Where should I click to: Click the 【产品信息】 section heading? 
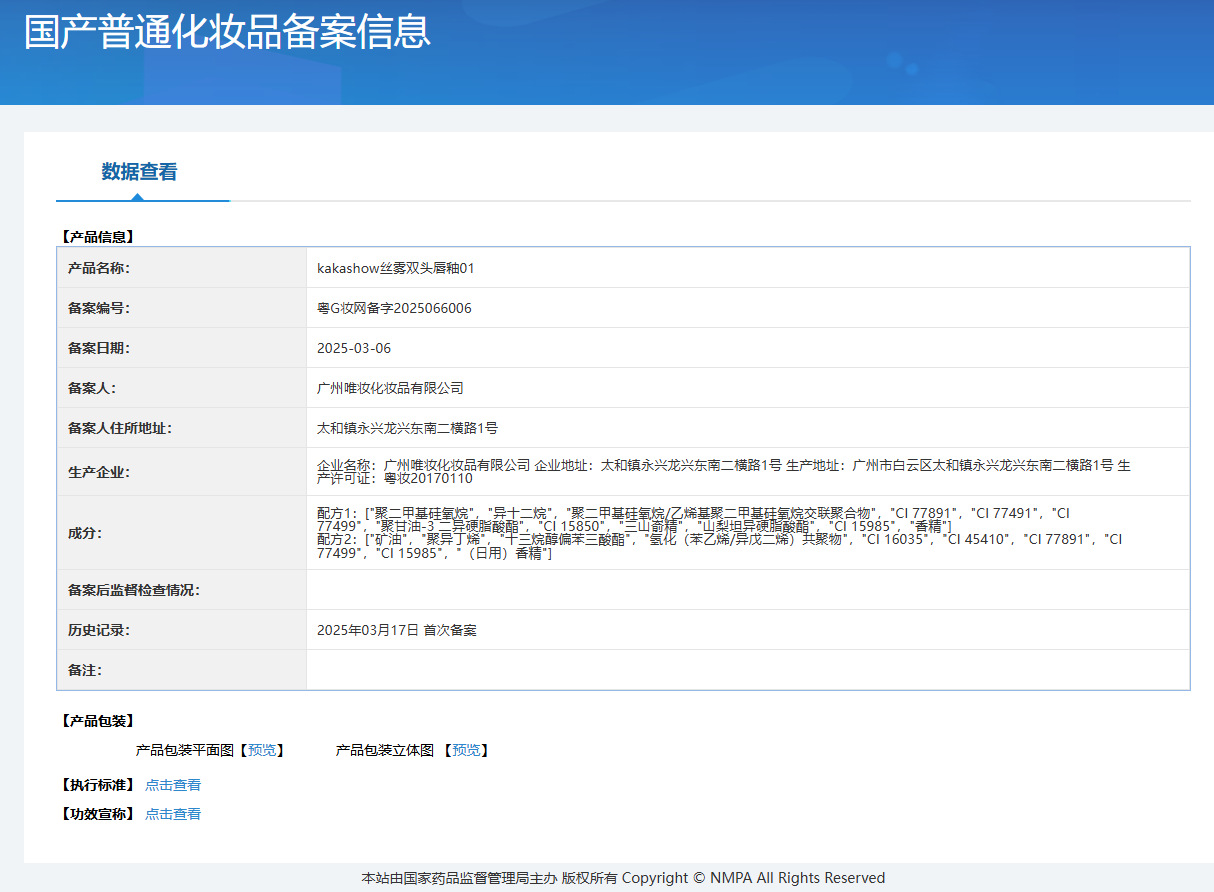[98, 237]
